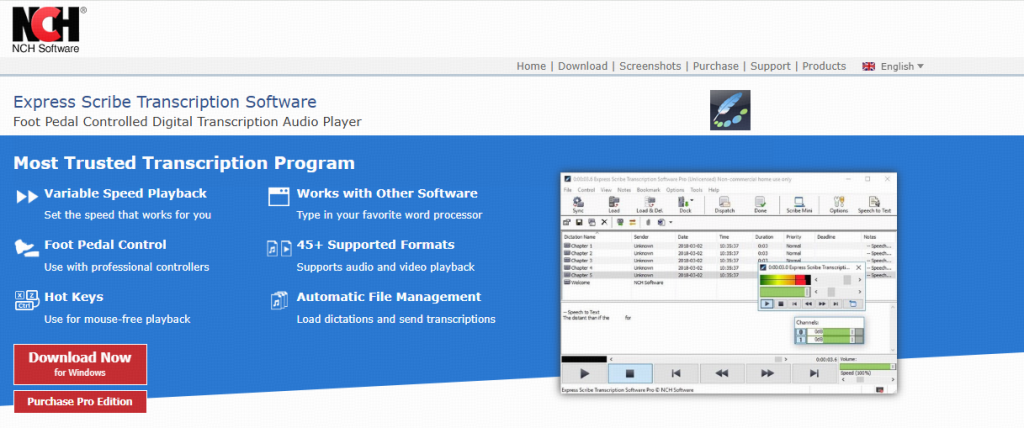Click the green volume bar in Scribe Mini
1024x428 pixels.
tap(785, 292)
